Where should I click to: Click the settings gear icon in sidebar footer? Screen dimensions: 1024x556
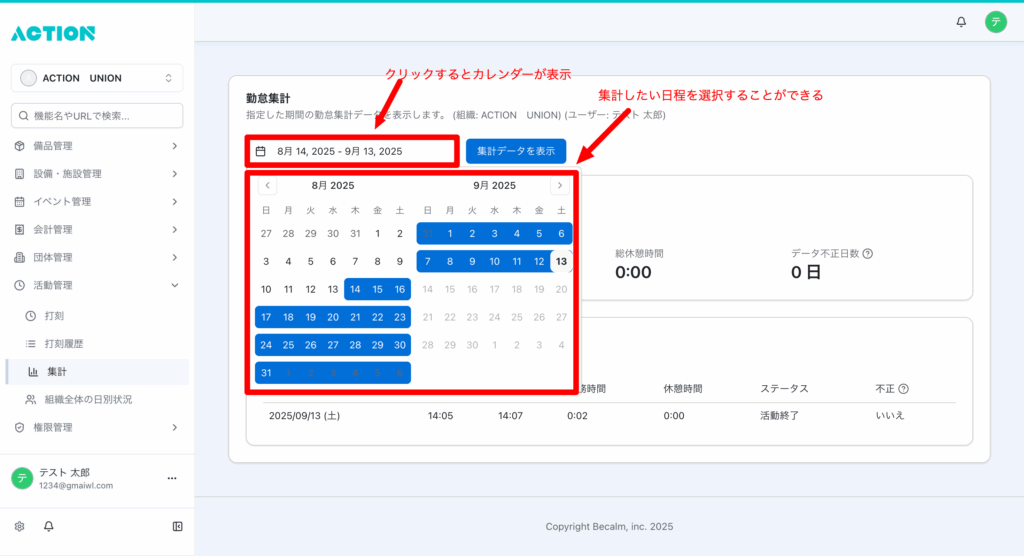[x=19, y=526]
